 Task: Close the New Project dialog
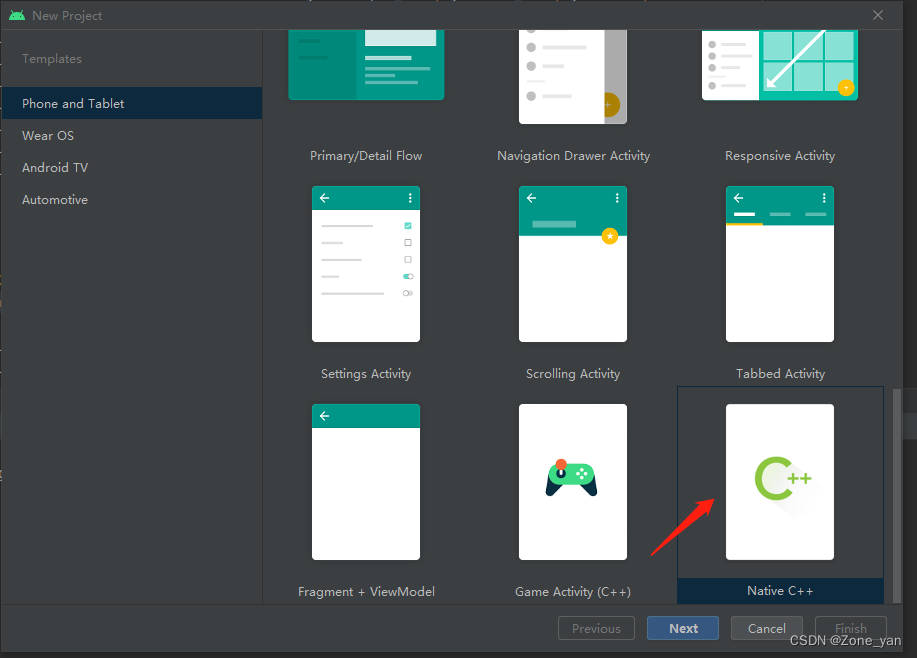point(878,15)
